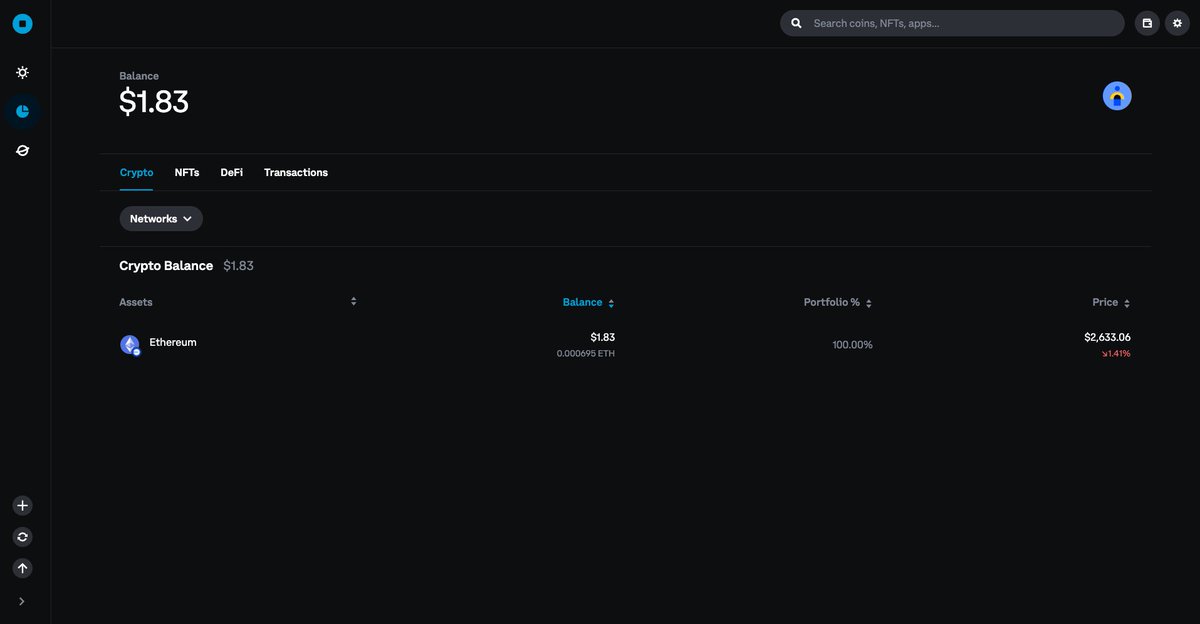Expand the sidebar with the chevron
The image size is (1200, 624).
click(x=22, y=601)
